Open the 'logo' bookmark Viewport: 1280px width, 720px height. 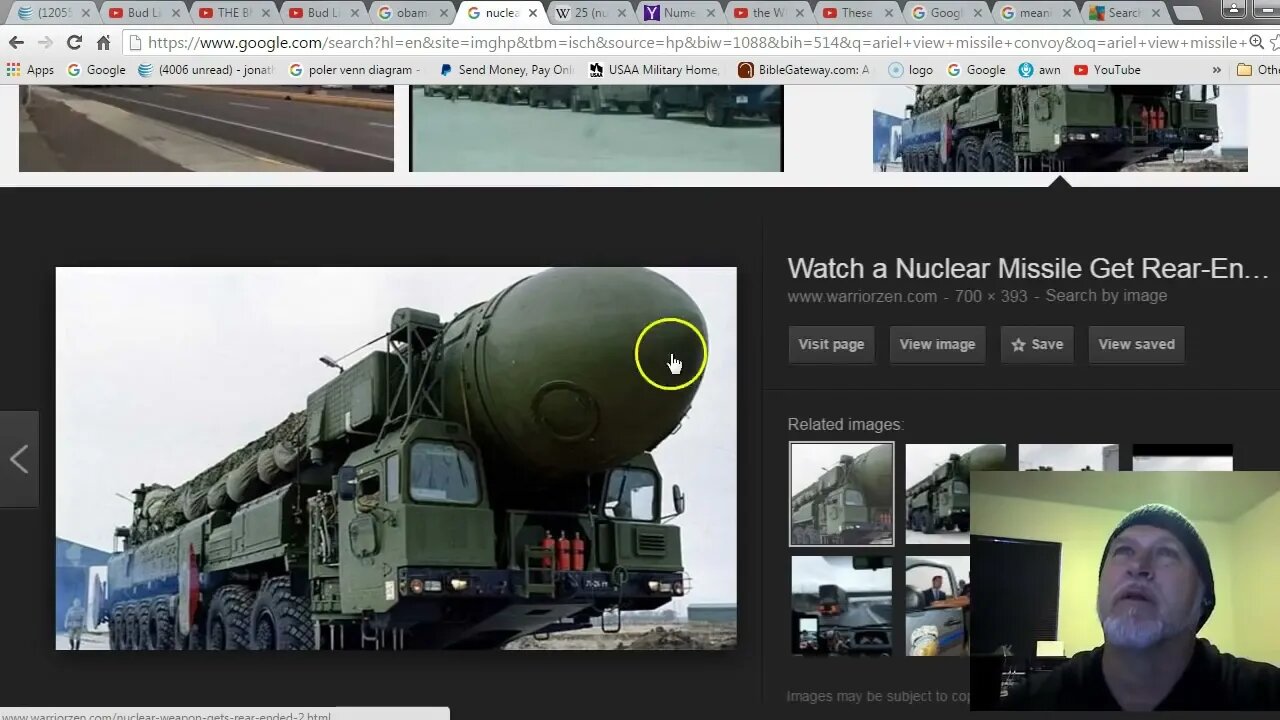pos(910,70)
